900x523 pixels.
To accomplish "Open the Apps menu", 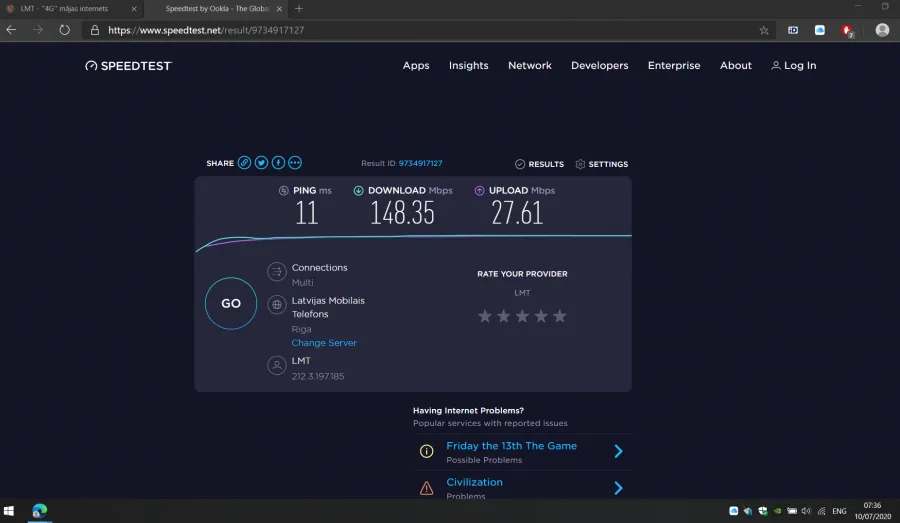I will click(x=416, y=65).
